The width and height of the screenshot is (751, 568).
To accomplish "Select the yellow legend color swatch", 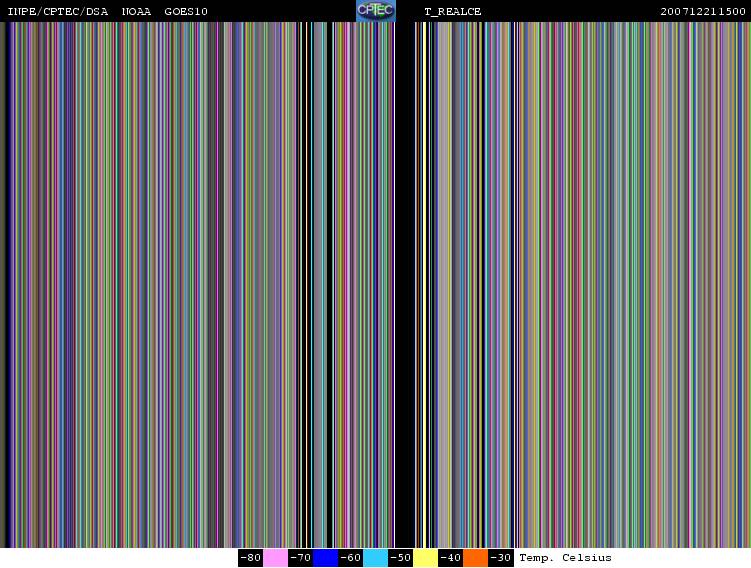I will coord(425,558).
